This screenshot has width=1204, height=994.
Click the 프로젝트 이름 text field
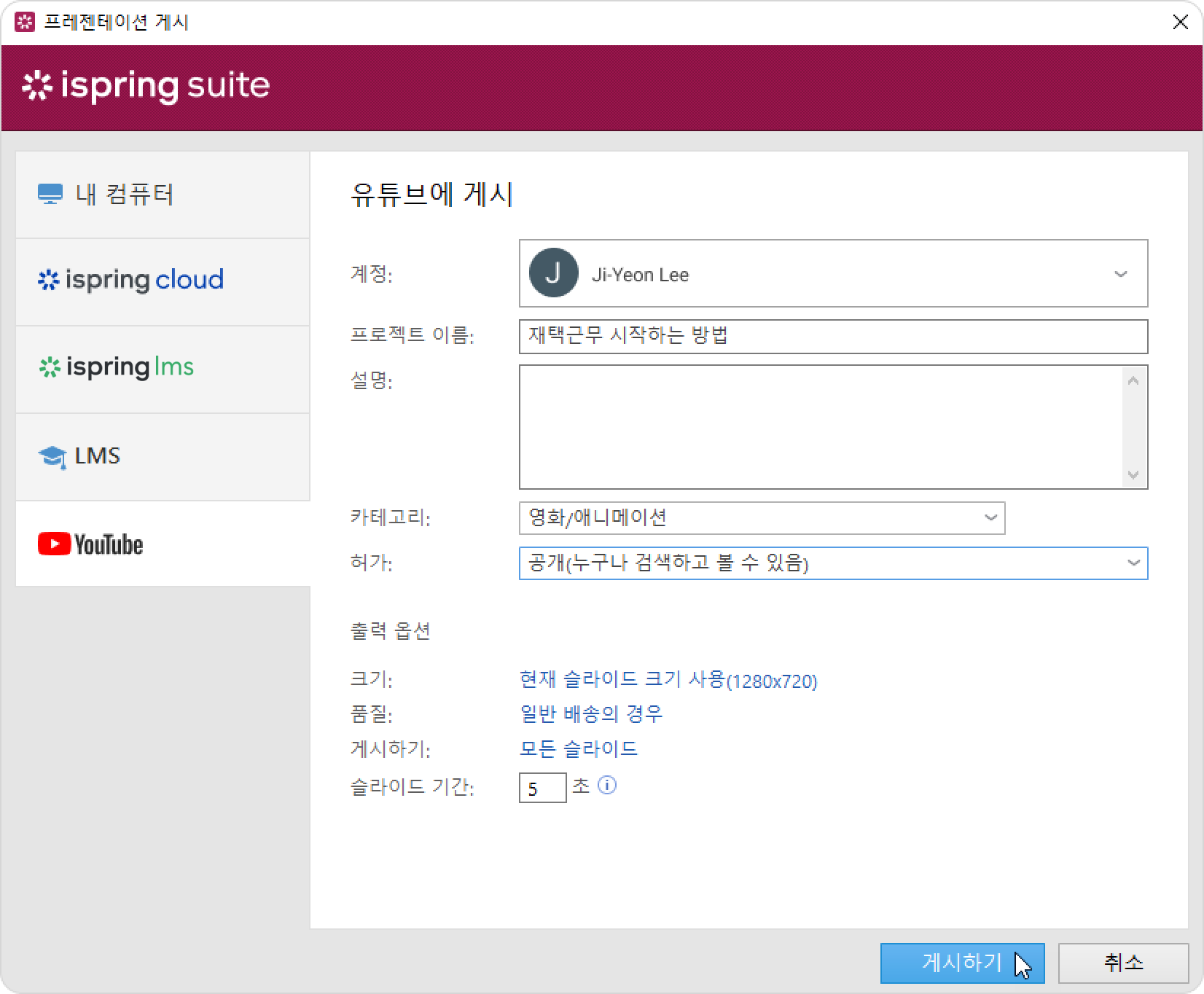coord(832,337)
